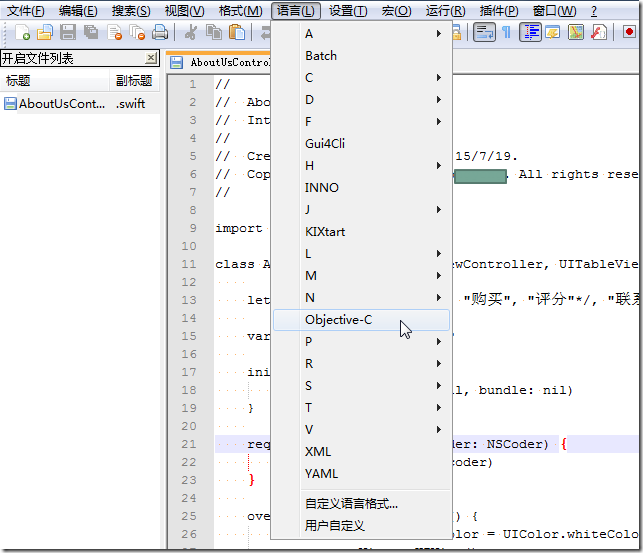This screenshot has width=643, height=553.
Task: Open 自定义语言格式... dialog
Action: (361, 503)
